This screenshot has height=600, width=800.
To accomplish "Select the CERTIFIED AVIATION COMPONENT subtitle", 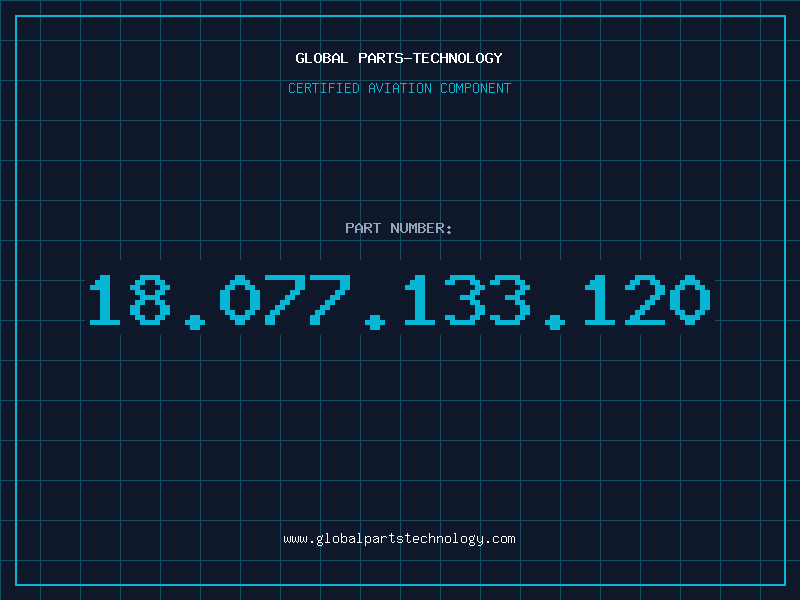I will click(x=399, y=88).
